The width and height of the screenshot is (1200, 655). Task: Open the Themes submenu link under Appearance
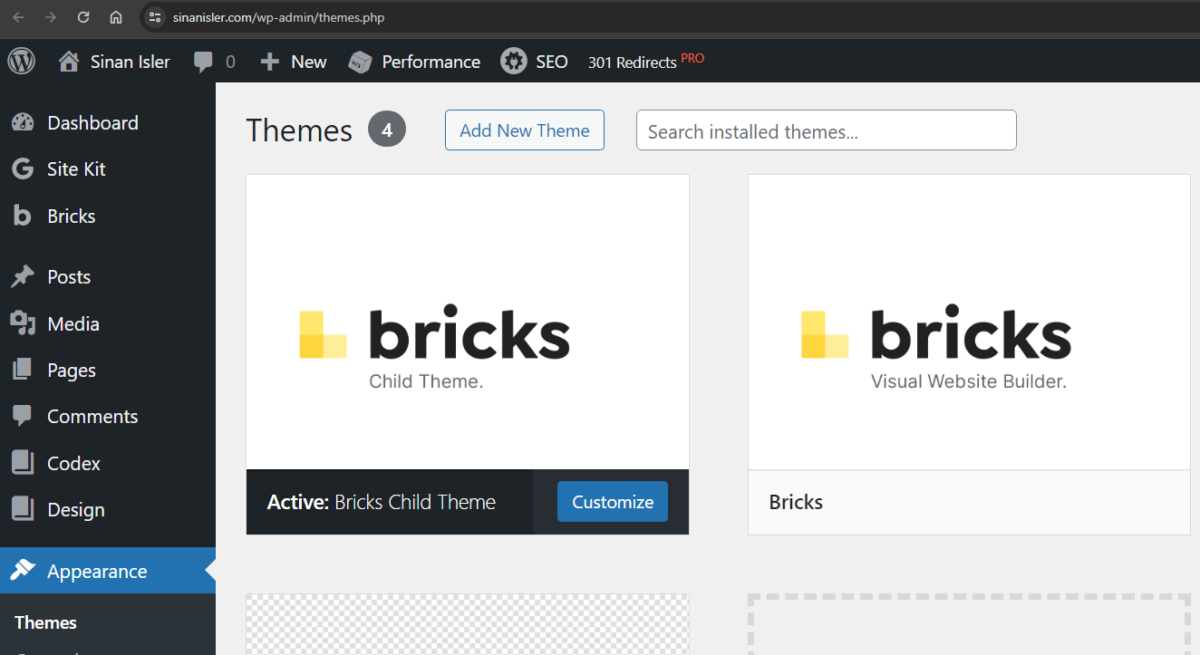pos(44,622)
